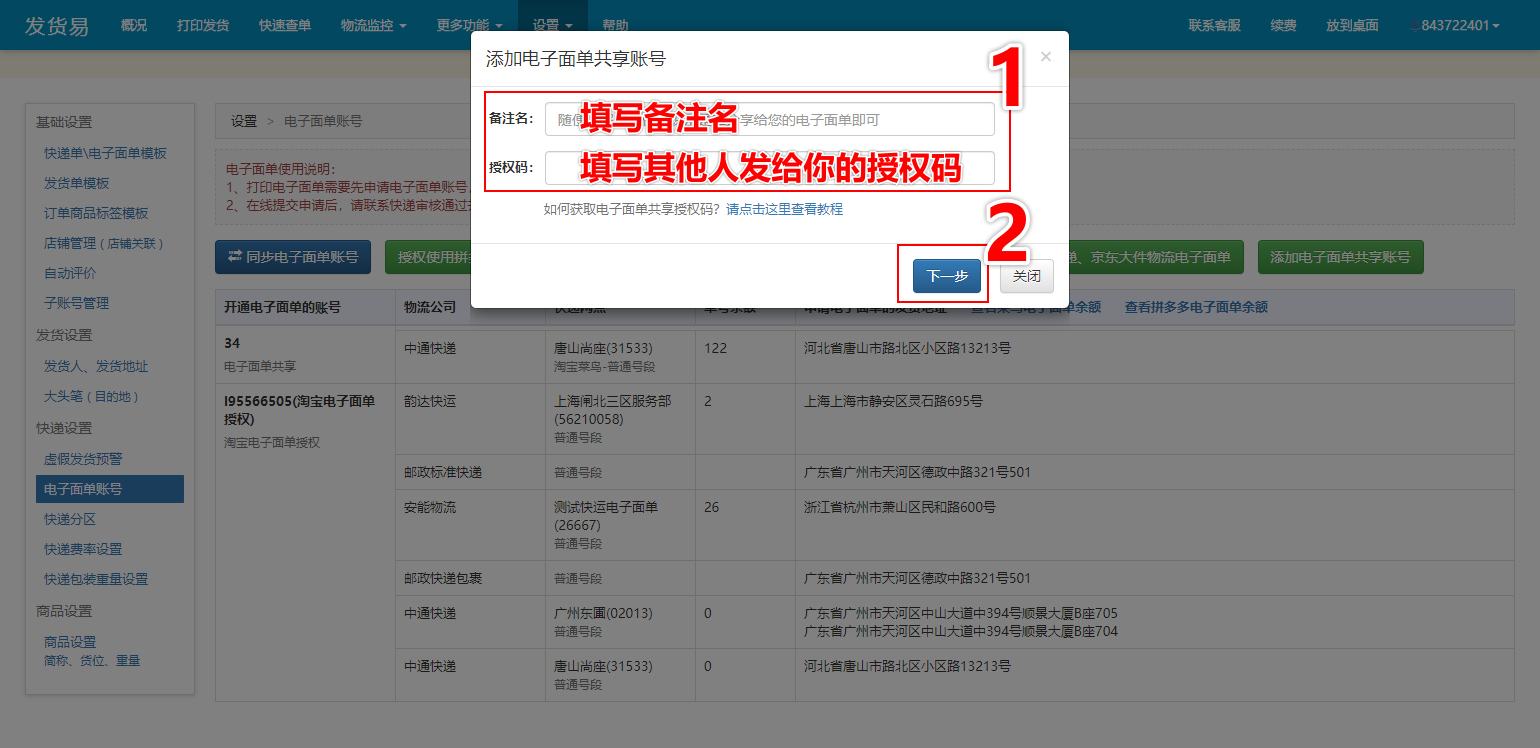Click the 关闭 button in the dialog
The width and height of the screenshot is (1540, 748).
coord(1027,276)
